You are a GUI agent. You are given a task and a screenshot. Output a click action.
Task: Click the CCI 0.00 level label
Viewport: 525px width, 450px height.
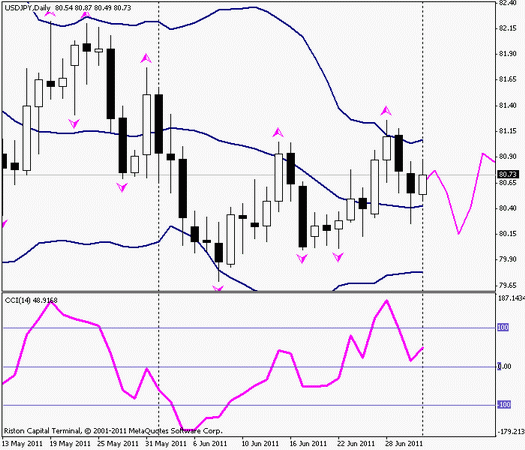pyautogui.click(x=504, y=366)
